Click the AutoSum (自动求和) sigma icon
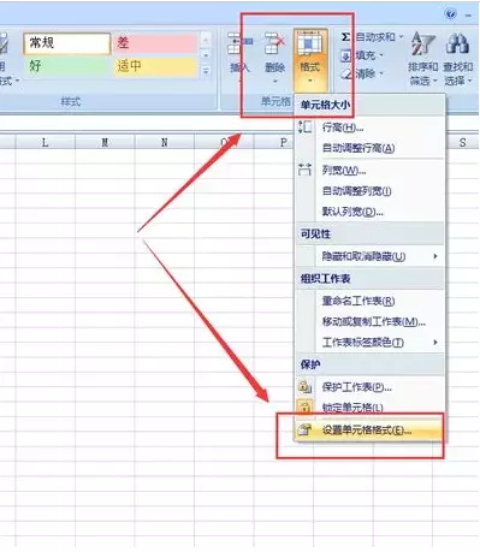Image resolution: width=480 pixels, height=552 pixels. click(x=346, y=37)
